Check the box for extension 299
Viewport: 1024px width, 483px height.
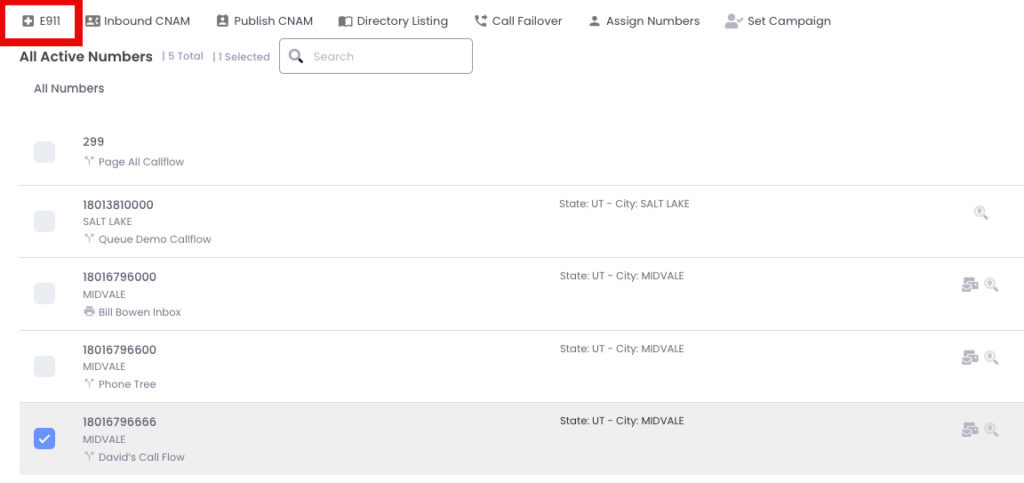coord(44,151)
